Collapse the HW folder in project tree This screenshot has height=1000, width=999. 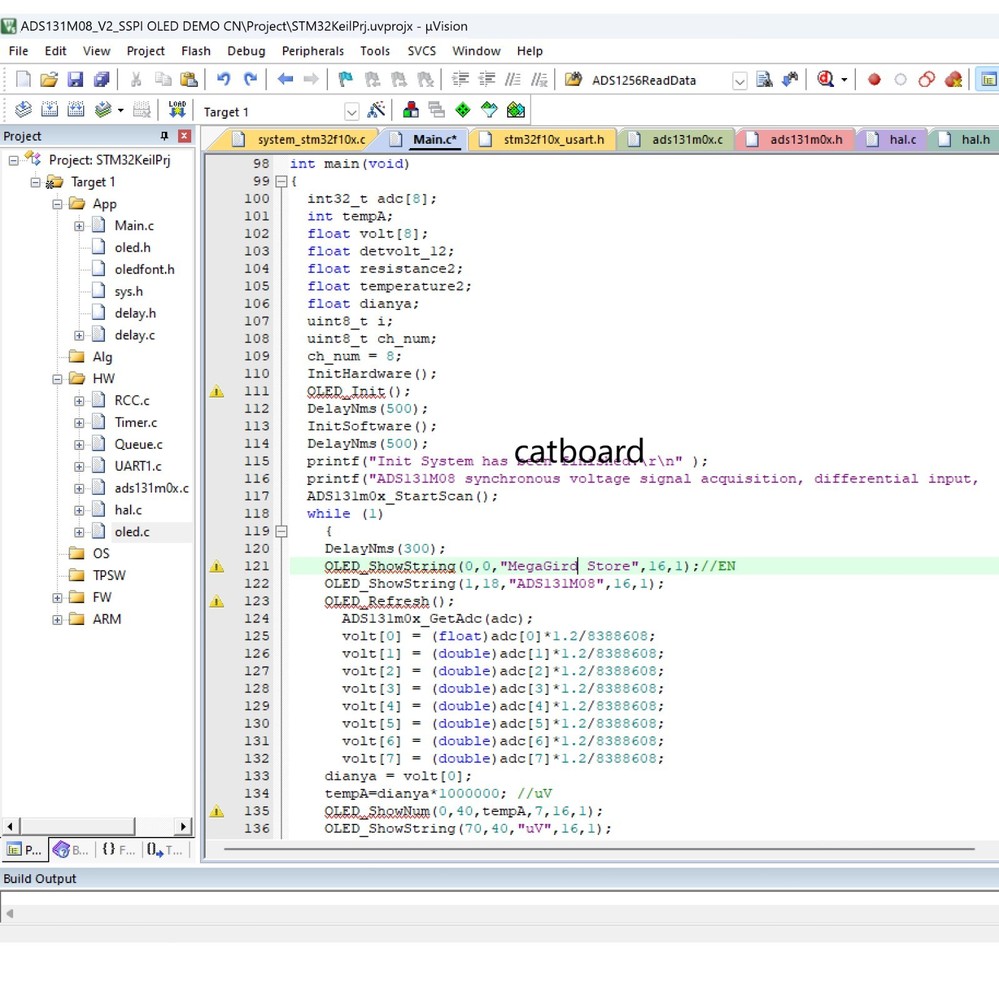coord(57,379)
